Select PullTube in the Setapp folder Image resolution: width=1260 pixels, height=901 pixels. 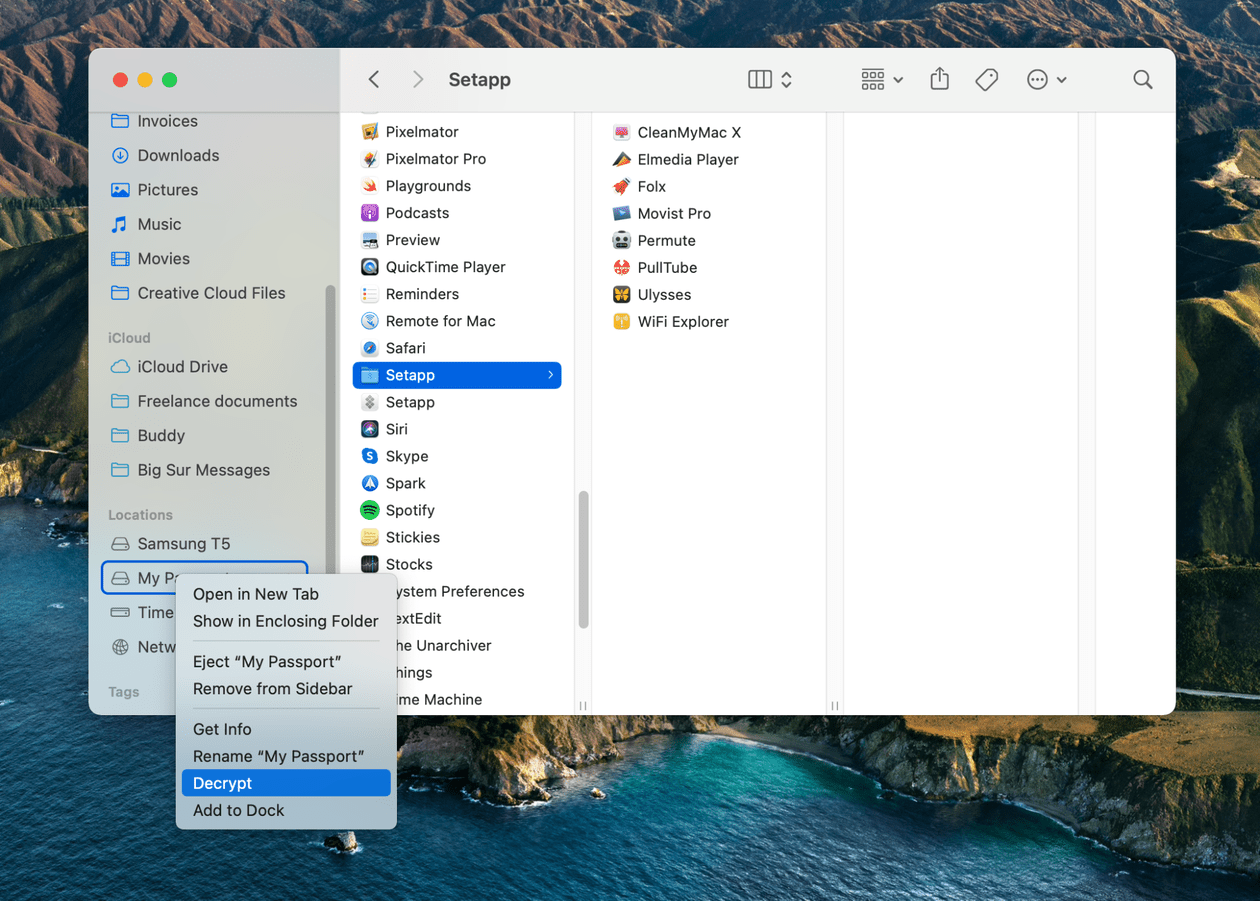pos(667,268)
